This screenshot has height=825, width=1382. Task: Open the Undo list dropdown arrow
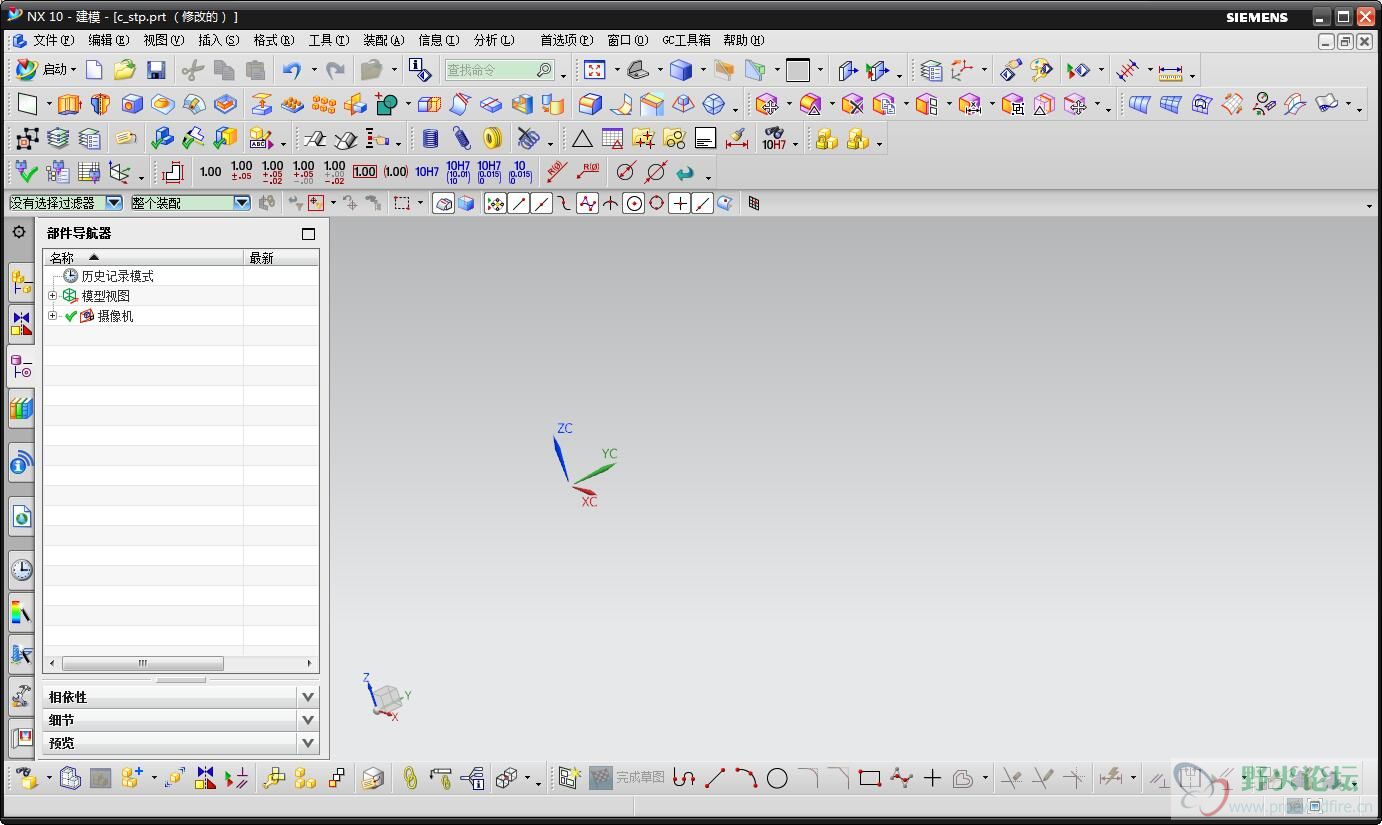(314, 70)
